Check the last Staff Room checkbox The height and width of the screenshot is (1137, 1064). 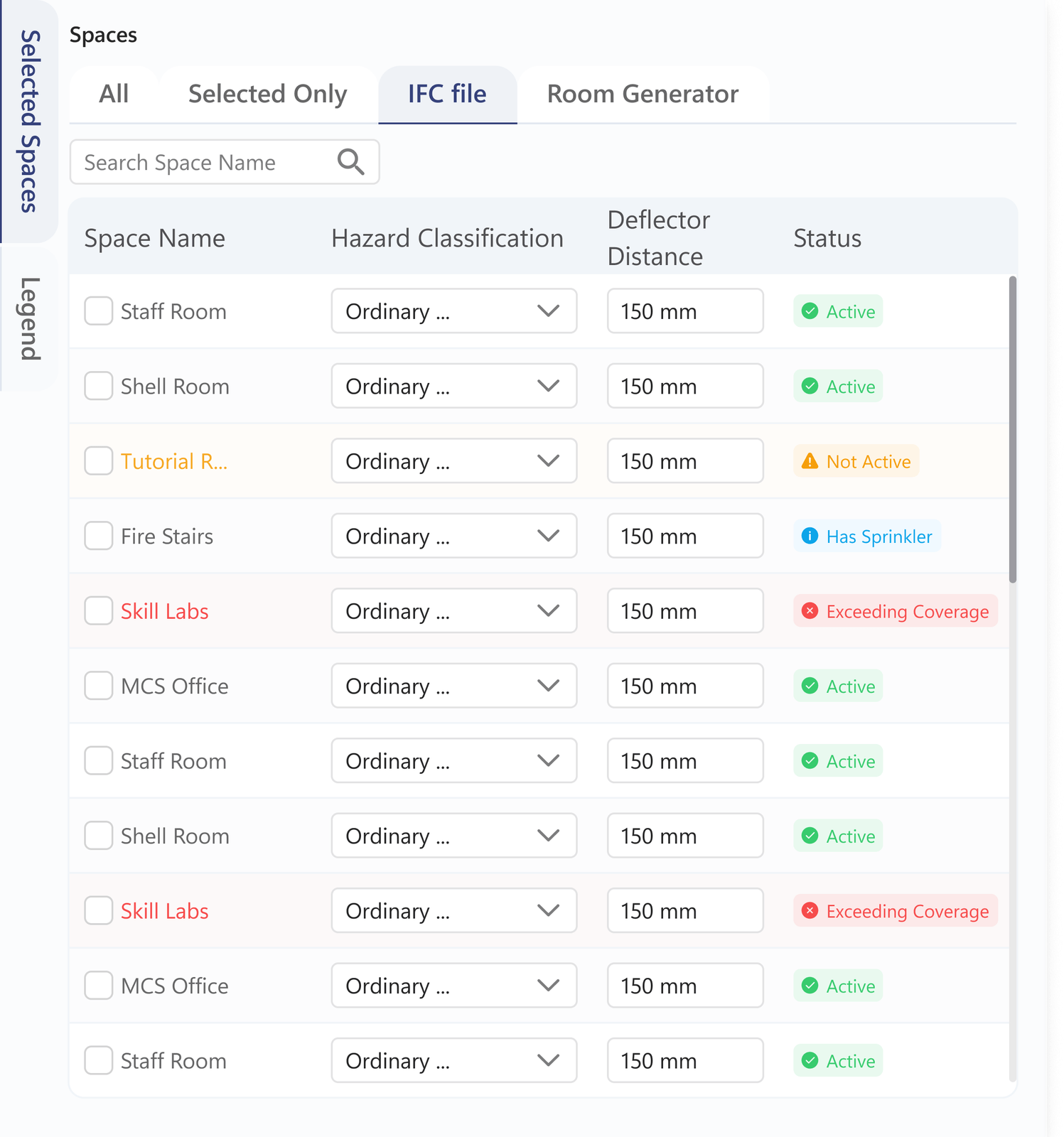(99, 1061)
